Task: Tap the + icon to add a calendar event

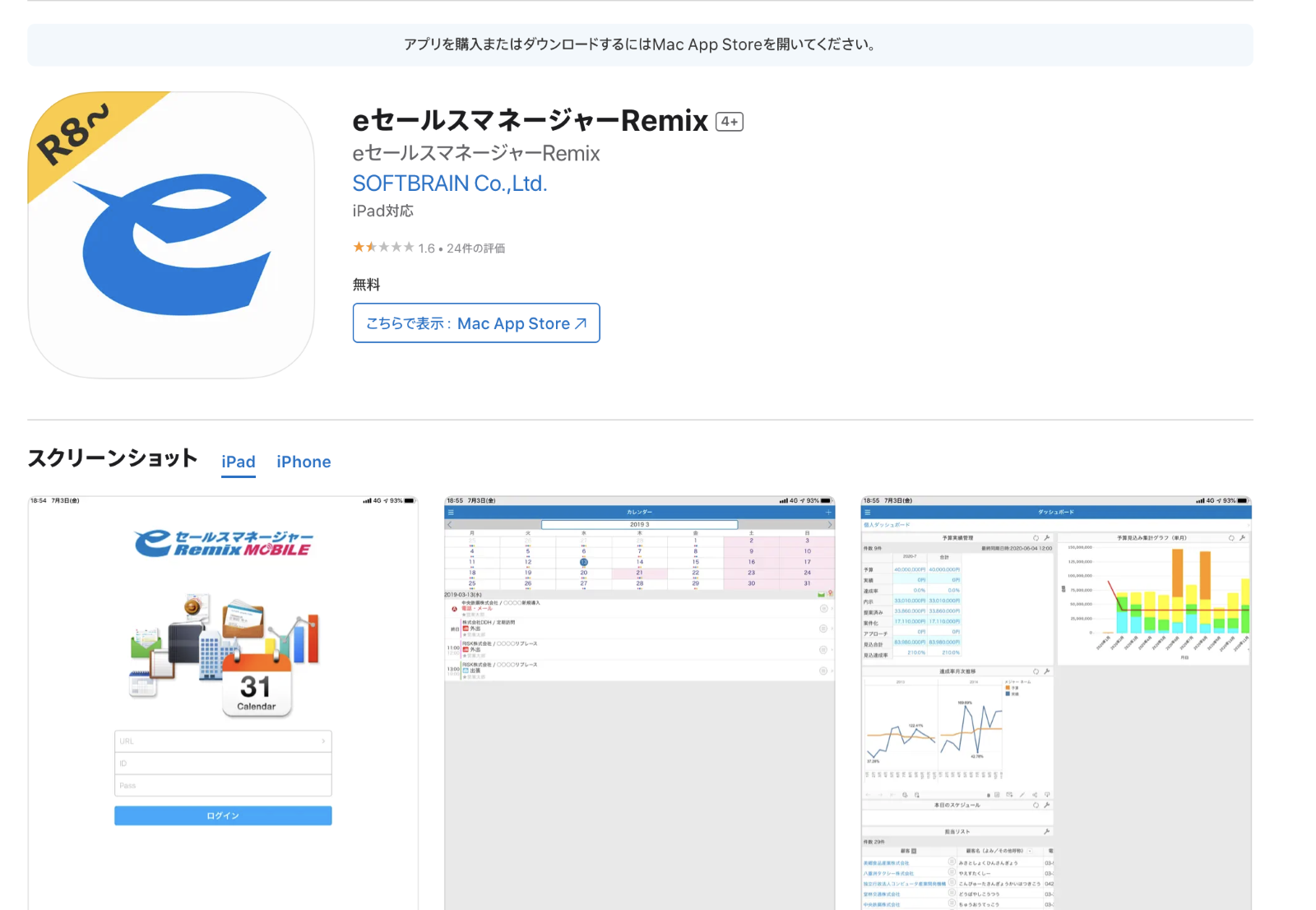Action: click(x=827, y=512)
